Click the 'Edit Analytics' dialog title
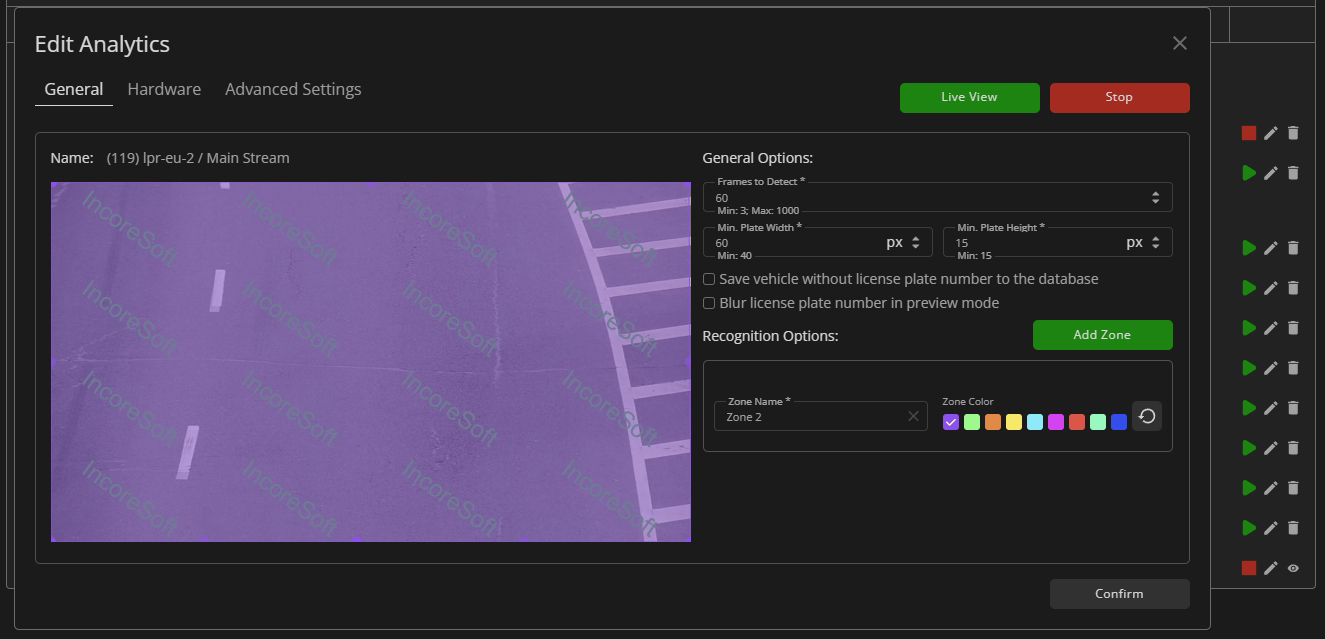 pos(102,44)
